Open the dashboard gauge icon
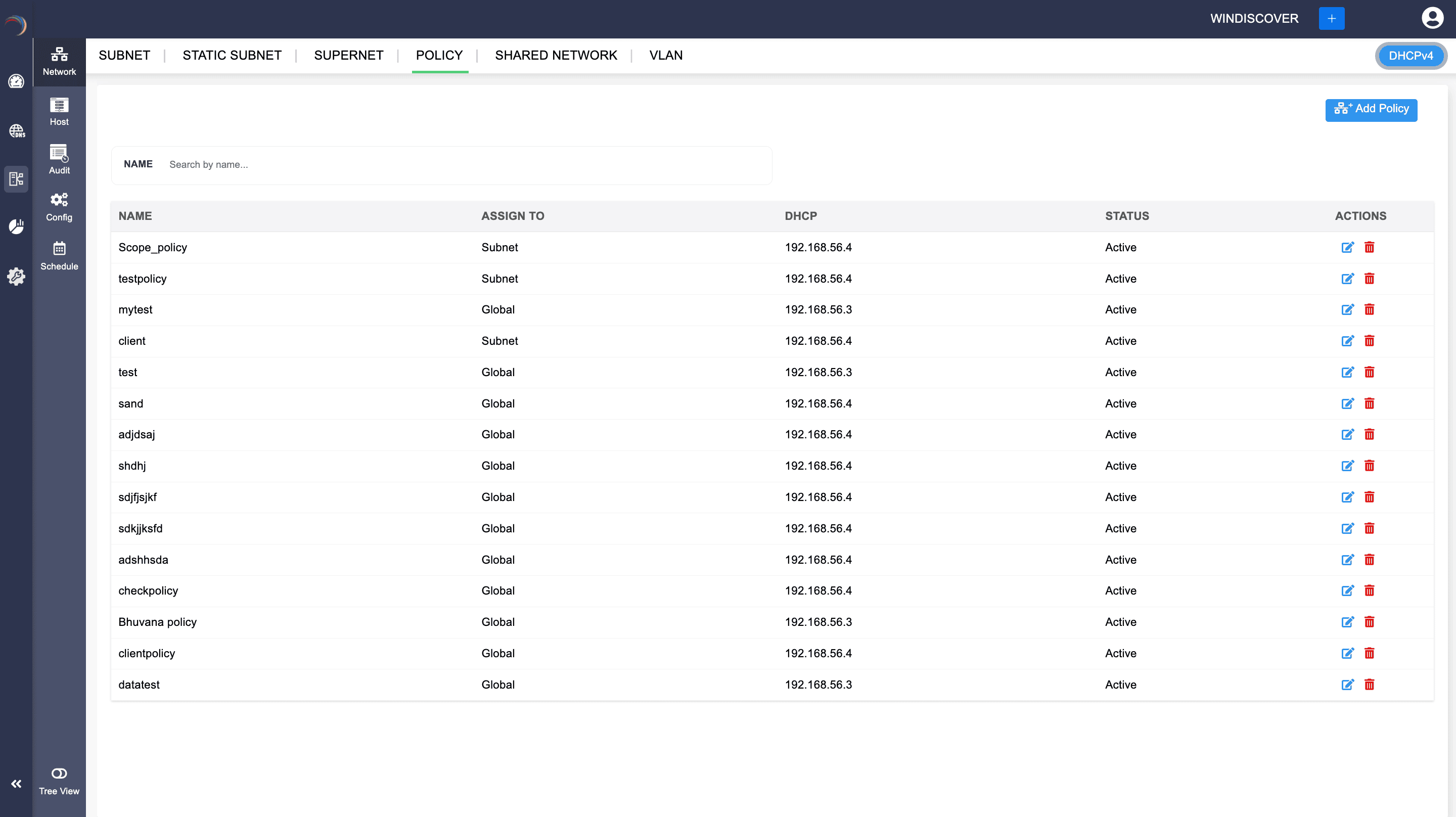The width and height of the screenshot is (1456, 817). [16, 81]
